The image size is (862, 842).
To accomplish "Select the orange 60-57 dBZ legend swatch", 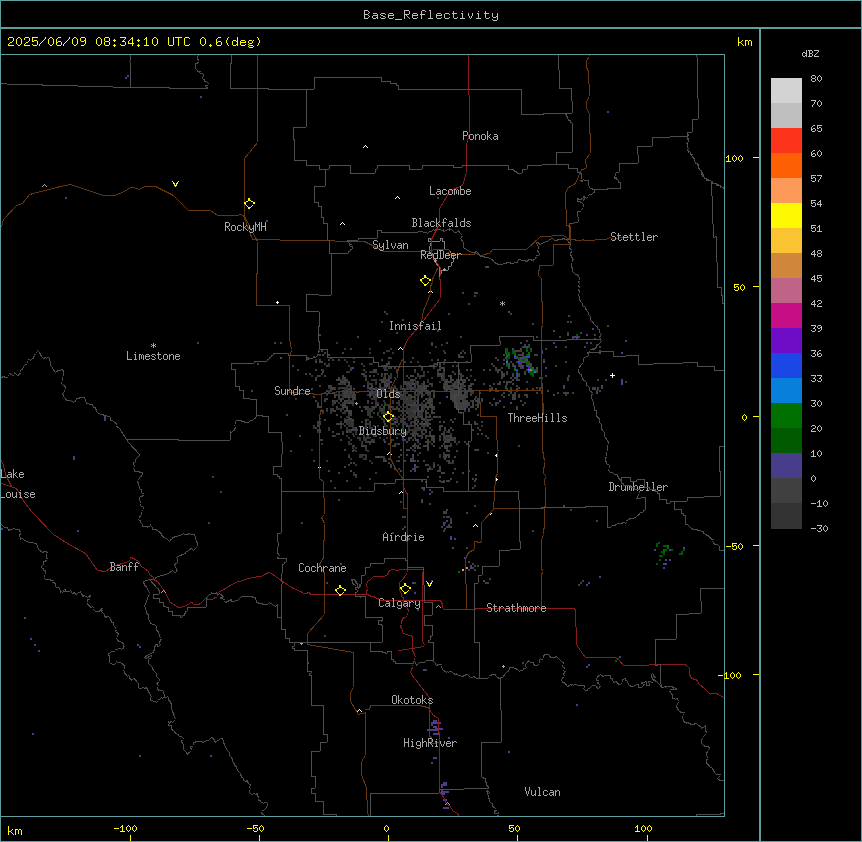I will pos(786,165).
